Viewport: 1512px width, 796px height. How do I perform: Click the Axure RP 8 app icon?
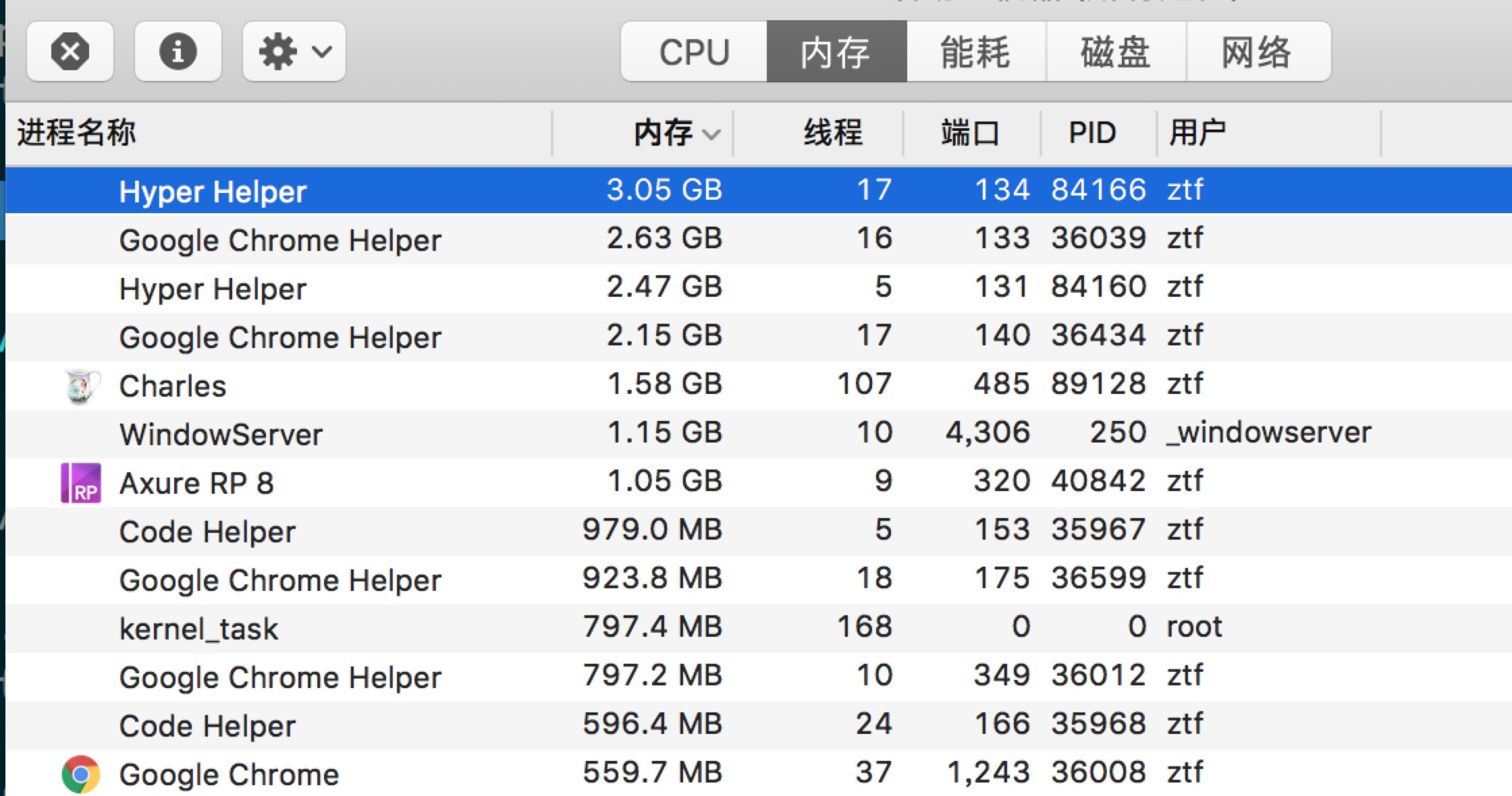click(80, 482)
